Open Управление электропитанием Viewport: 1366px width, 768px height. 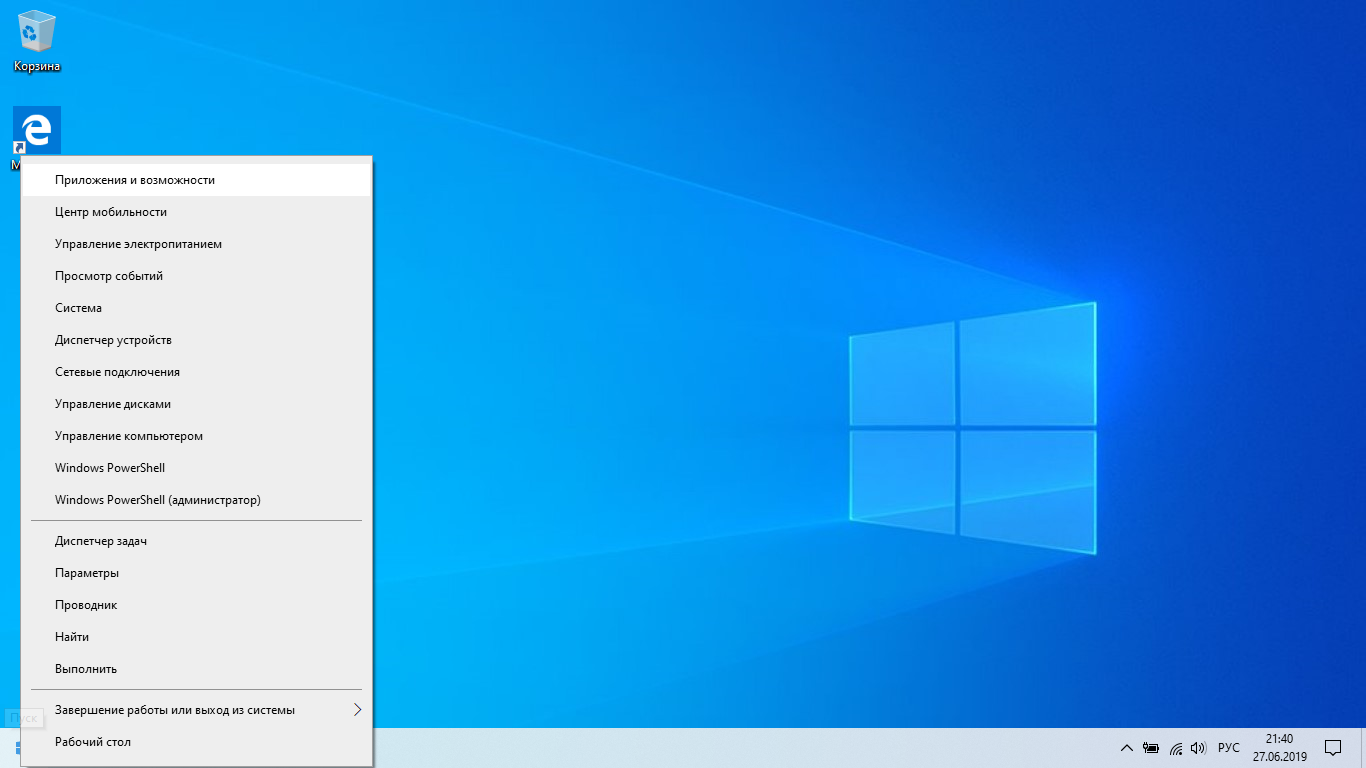tap(197, 244)
